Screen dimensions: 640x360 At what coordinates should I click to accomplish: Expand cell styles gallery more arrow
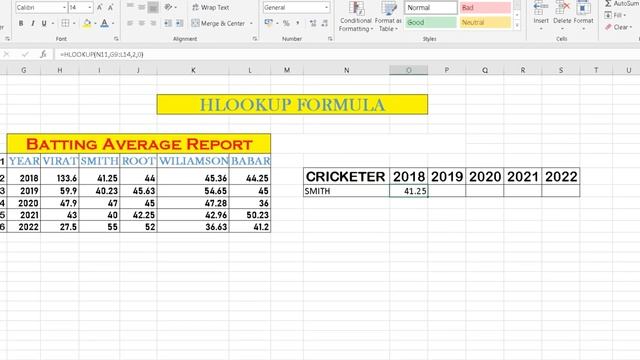tap(517, 25)
